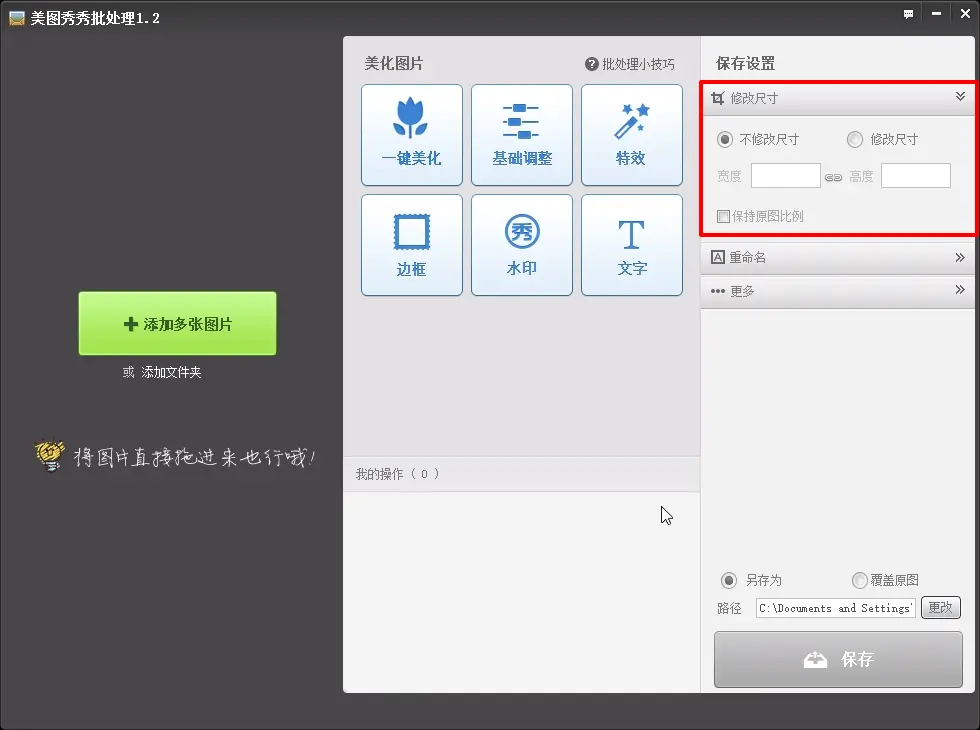The width and height of the screenshot is (980, 730).
Task: Open the 边框 border tool
Action: click(x=412, y=245)
